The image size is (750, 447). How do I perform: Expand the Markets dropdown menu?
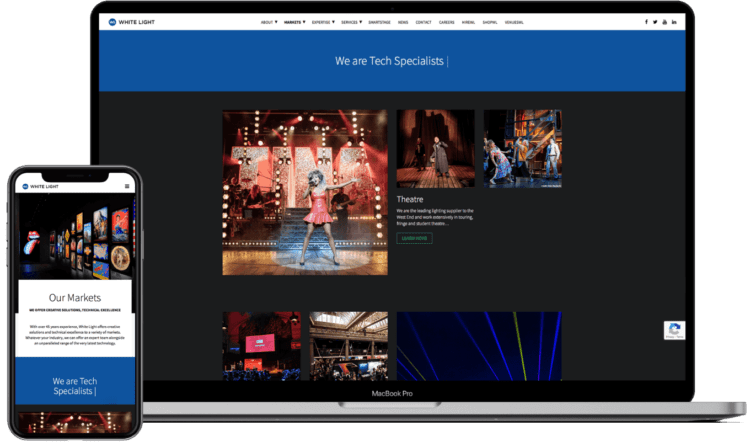(x=294, y=21)
